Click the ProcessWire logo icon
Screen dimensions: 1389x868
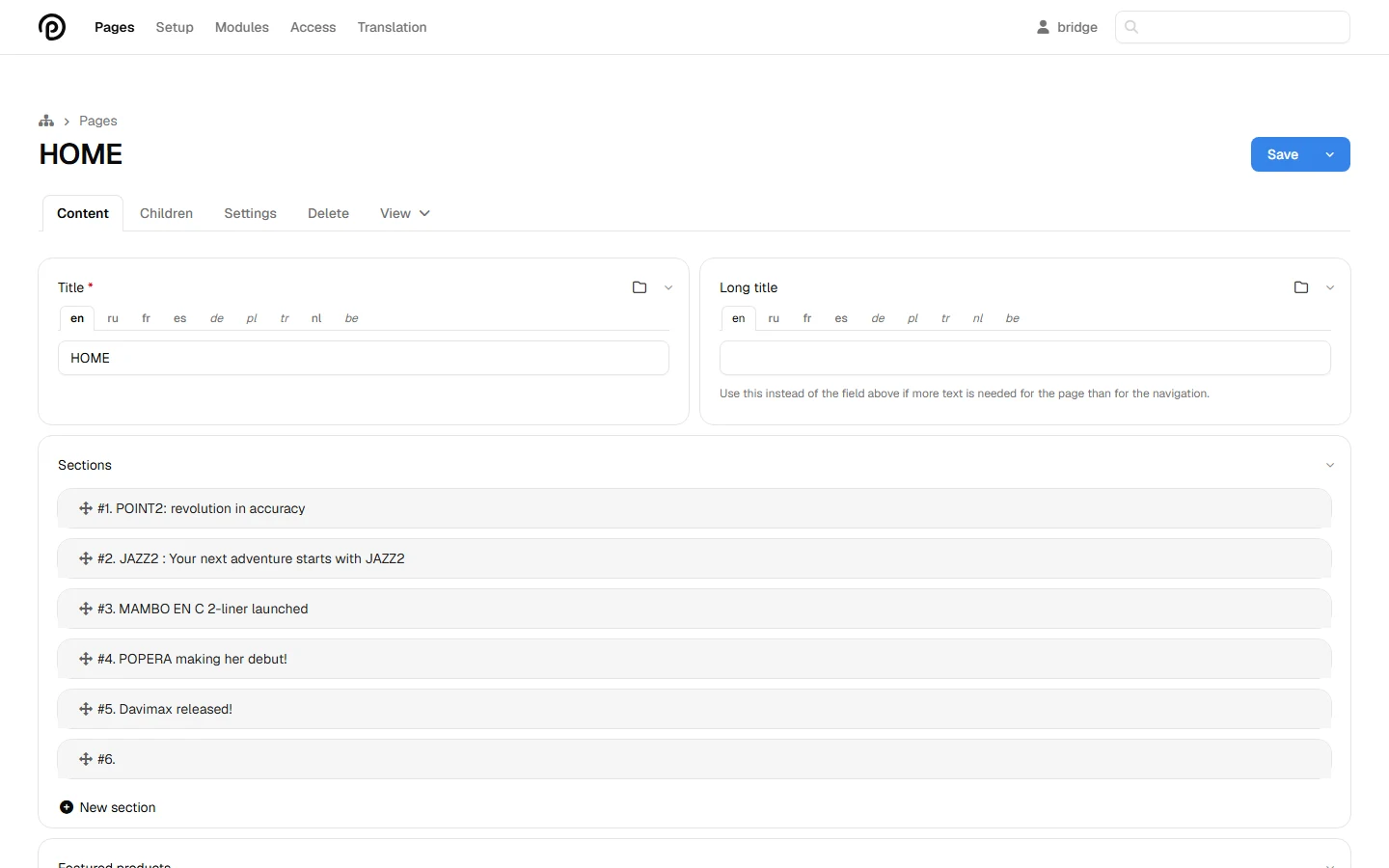pyautogui.click(x=52, y=27)
